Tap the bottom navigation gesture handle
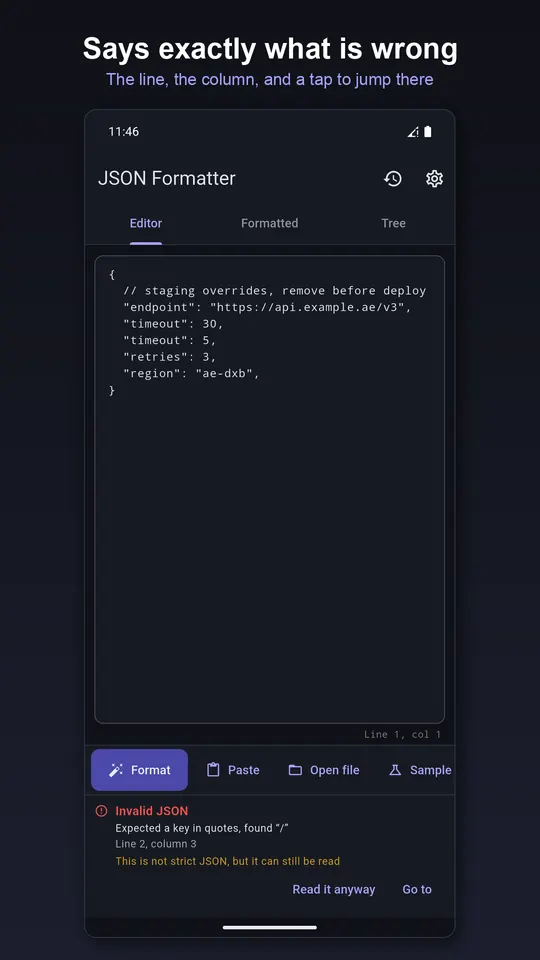 [x=269, y=928]
